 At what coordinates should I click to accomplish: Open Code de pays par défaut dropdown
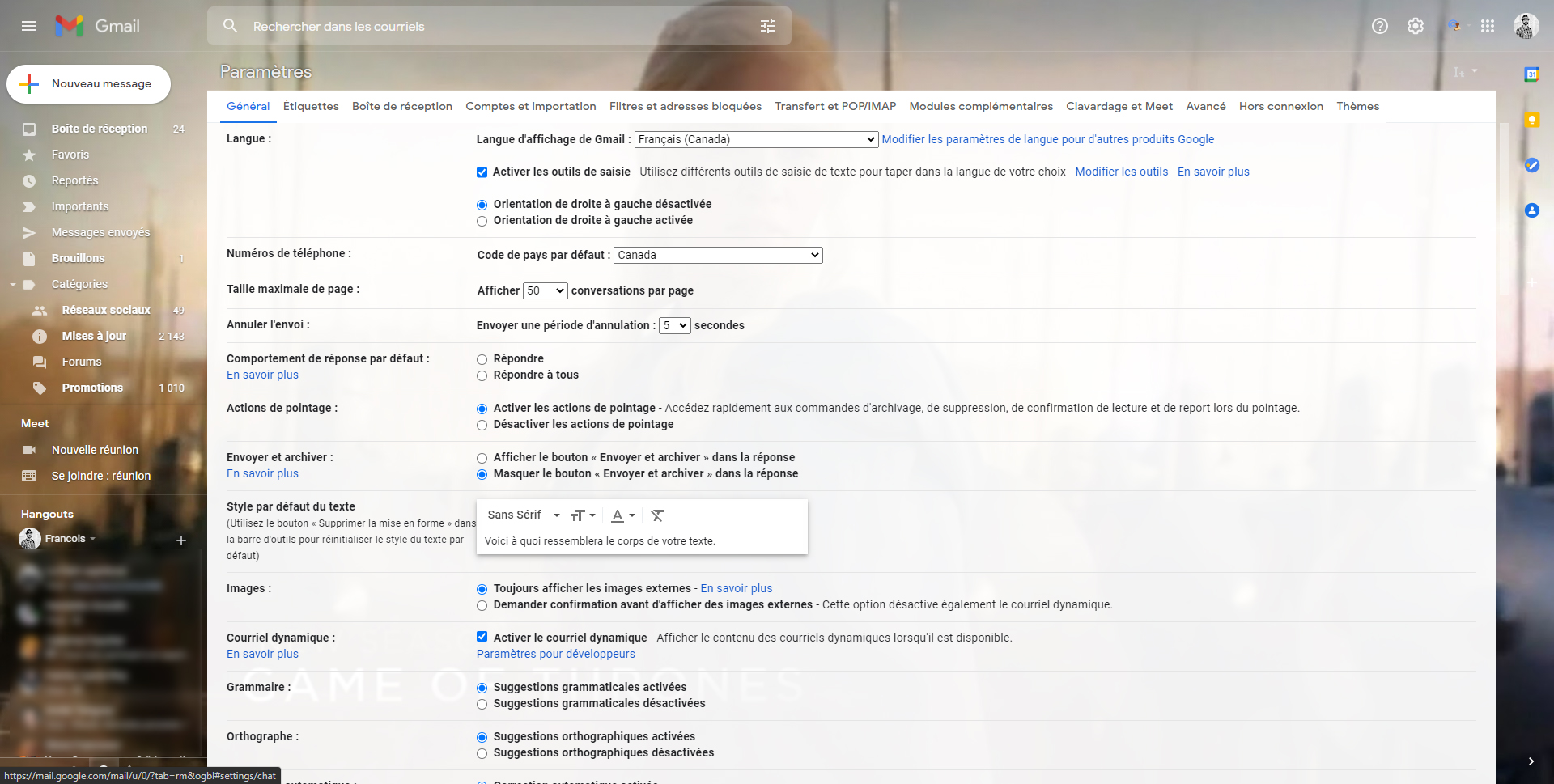(719, 255)
